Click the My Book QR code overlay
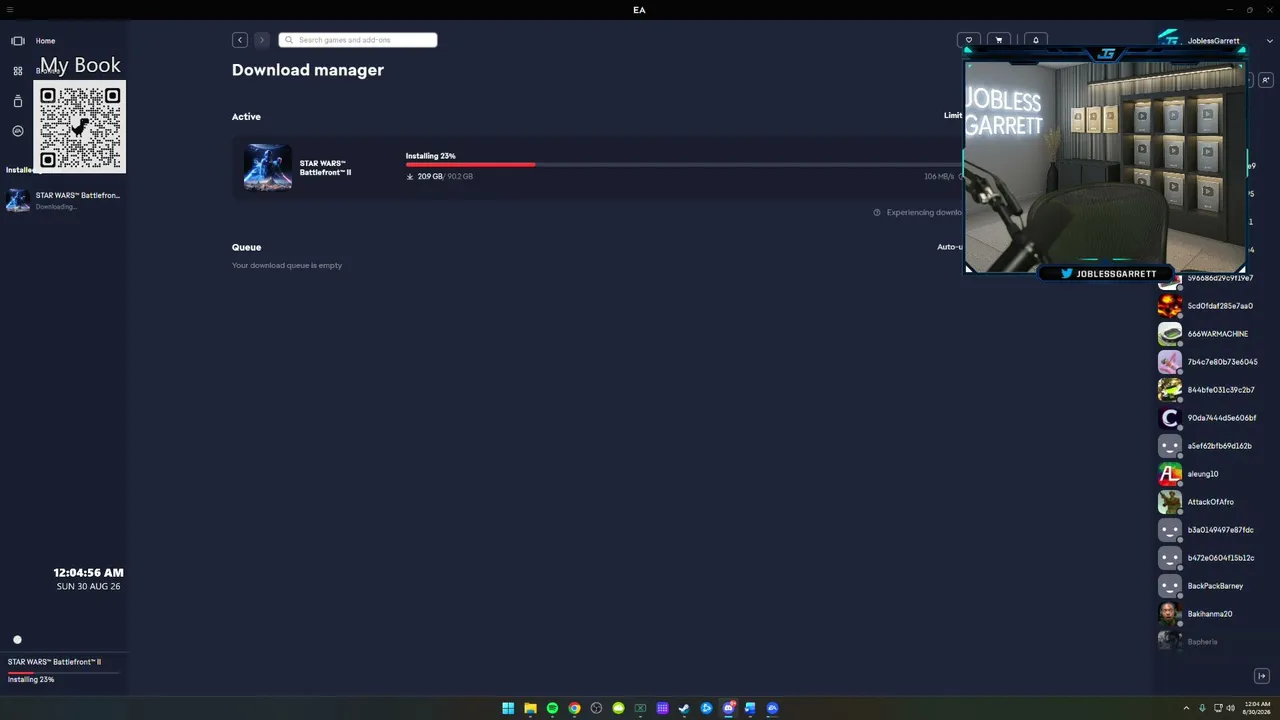 80,128
